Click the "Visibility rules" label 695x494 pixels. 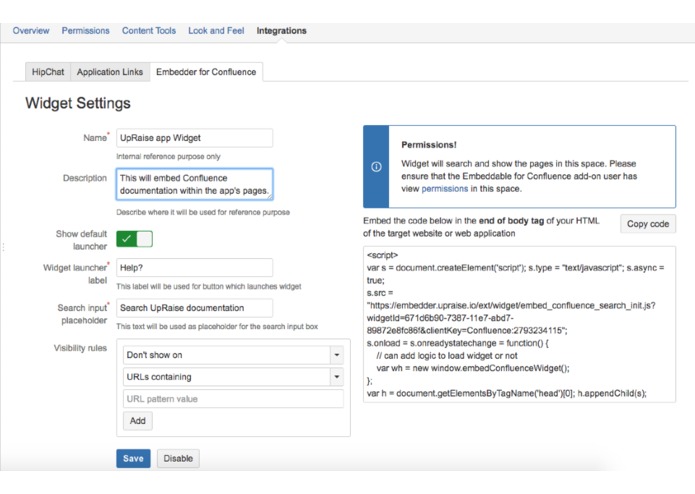pos(80,348)
